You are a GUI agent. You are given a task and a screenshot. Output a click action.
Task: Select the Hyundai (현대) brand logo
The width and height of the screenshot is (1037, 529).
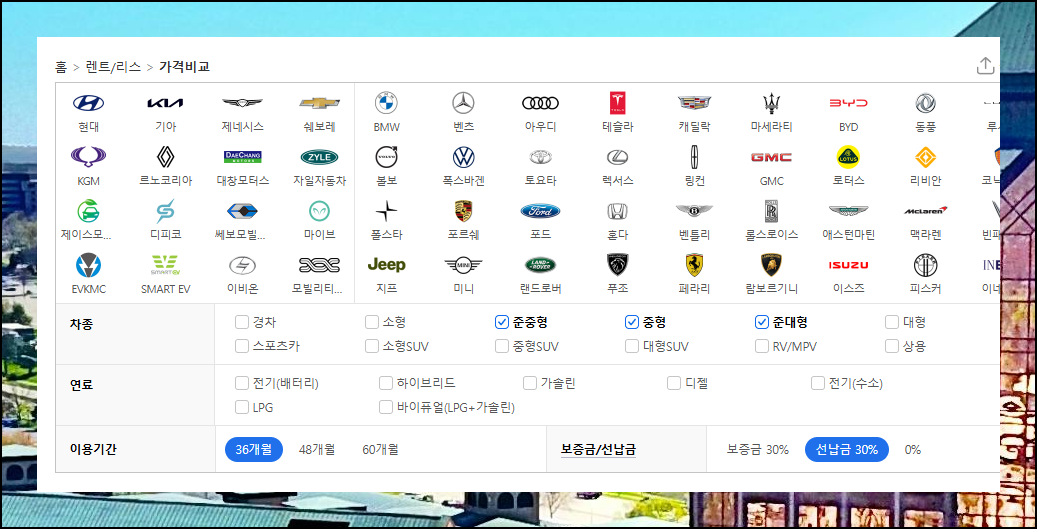(89, 103)
